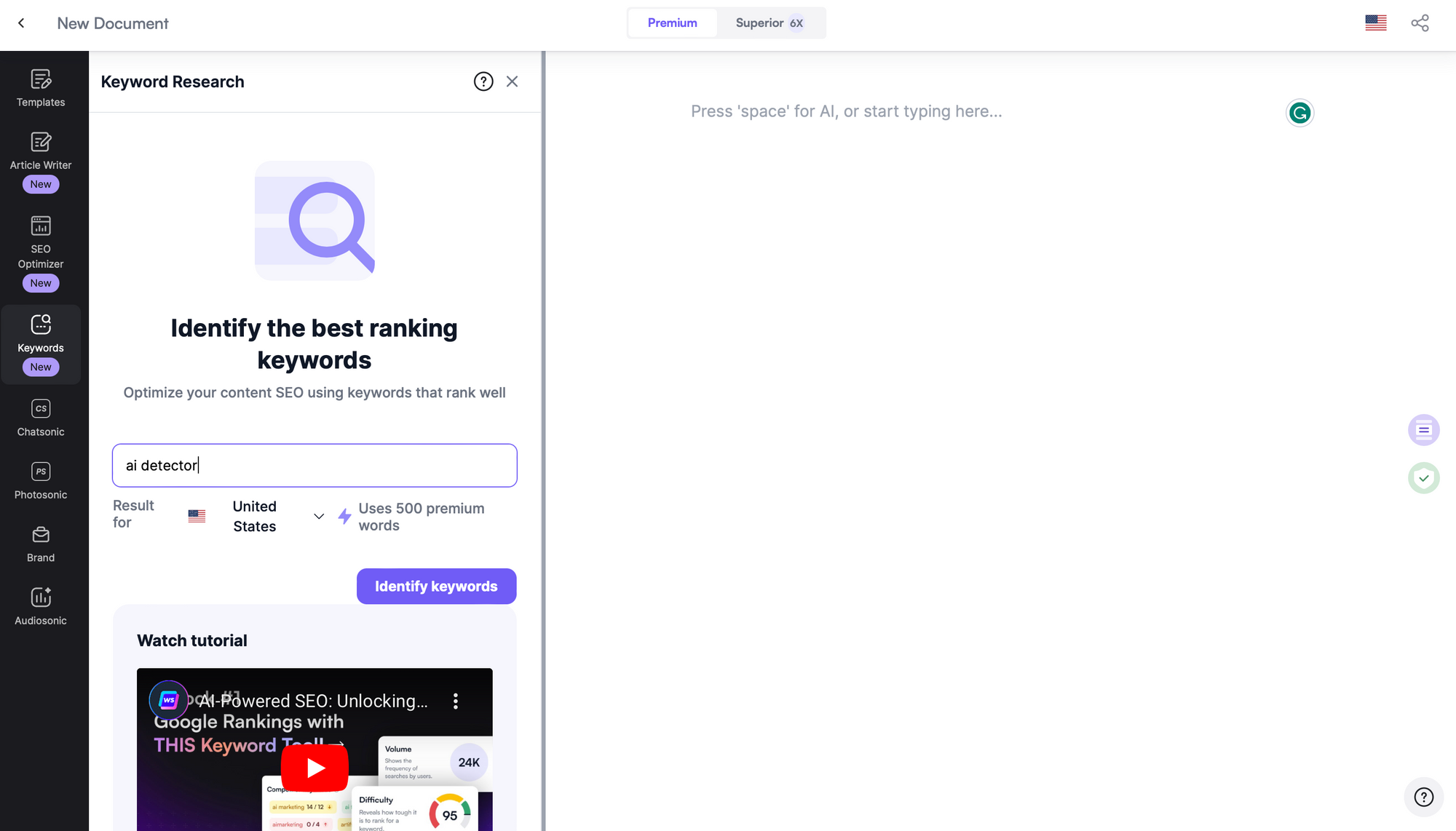This screenshot has width=1456, height=831.
Task: Enable the document checkmark status
Action: tap(1425, 478)
